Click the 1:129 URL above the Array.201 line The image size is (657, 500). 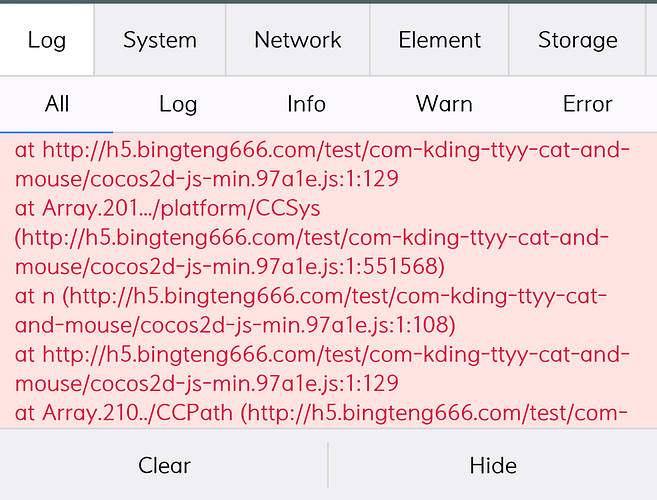(330, 166)
